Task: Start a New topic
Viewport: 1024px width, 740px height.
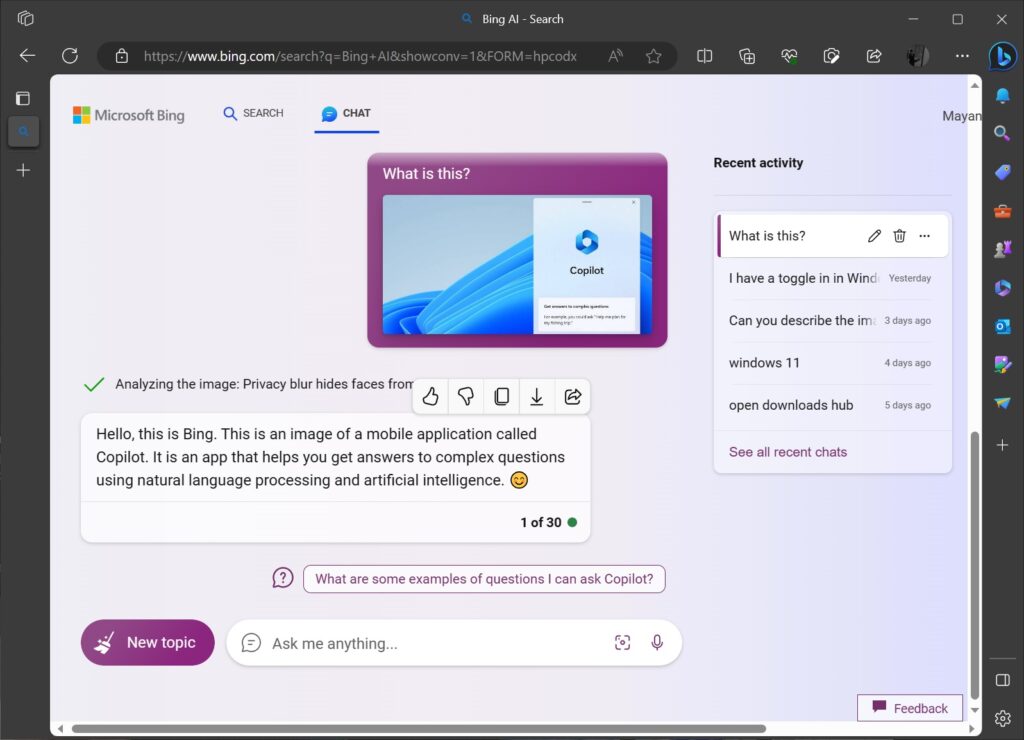Action: (147, 642)
